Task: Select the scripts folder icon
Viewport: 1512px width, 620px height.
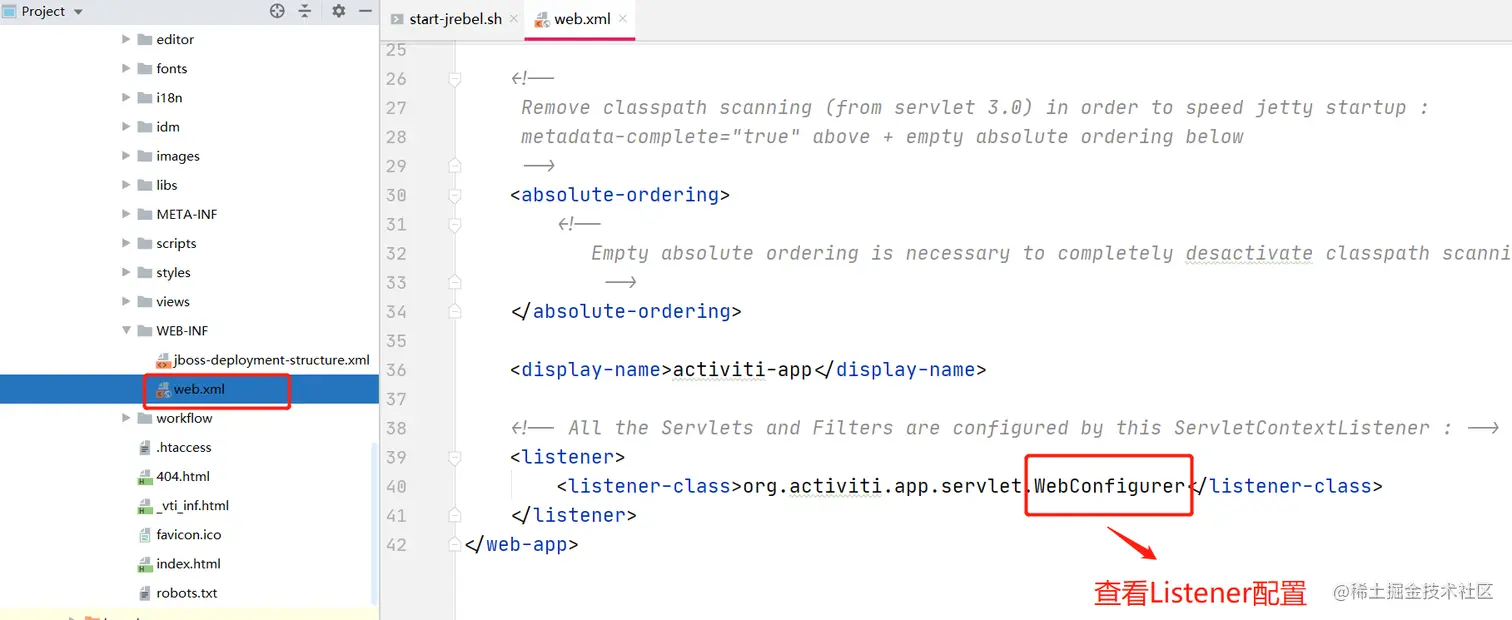Action: coord(144,243)
